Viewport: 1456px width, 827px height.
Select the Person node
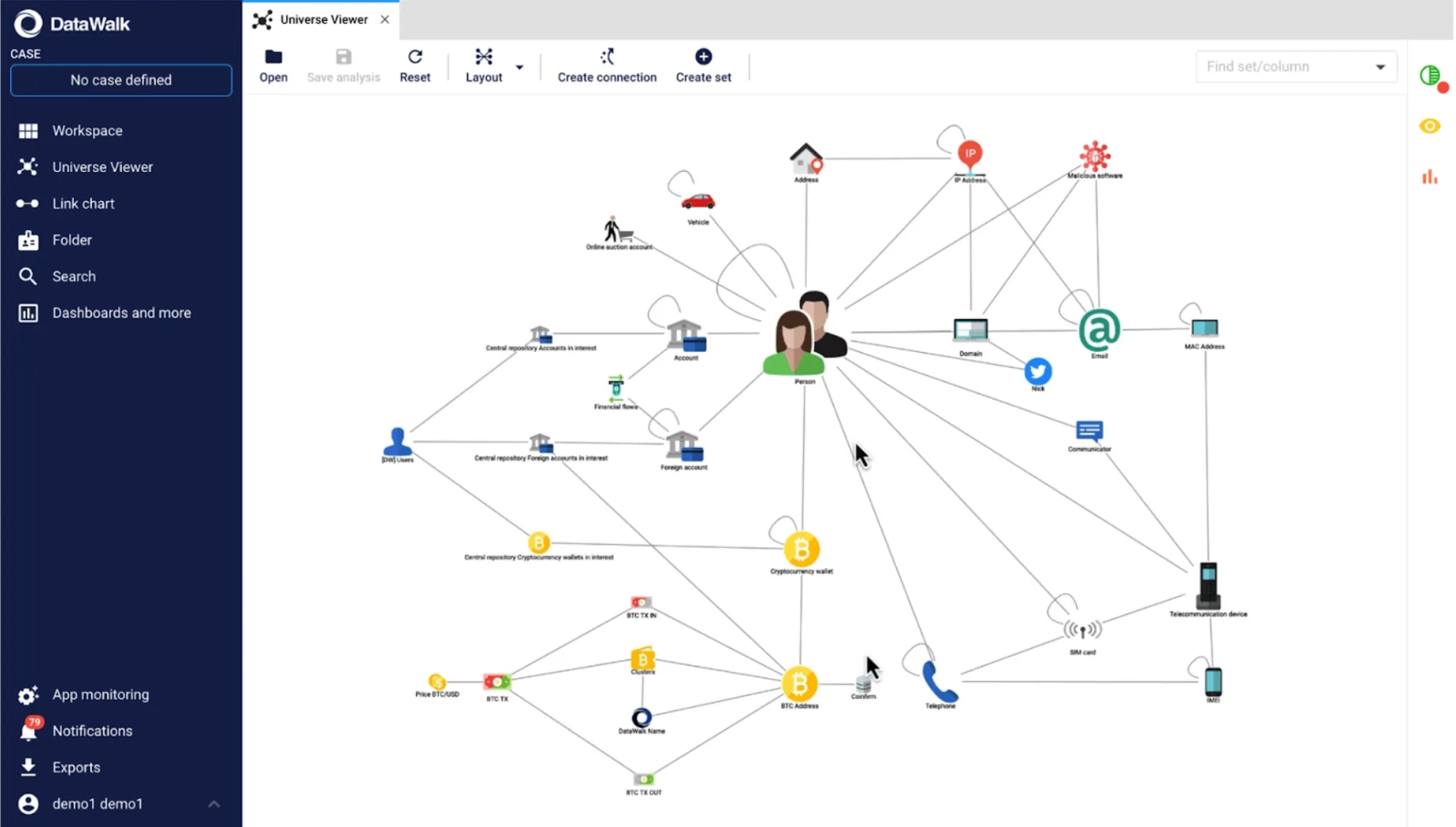click(x=805, y=334)
